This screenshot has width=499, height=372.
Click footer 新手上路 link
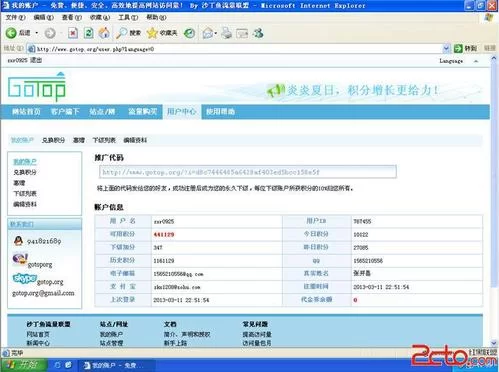pos(175,343)
